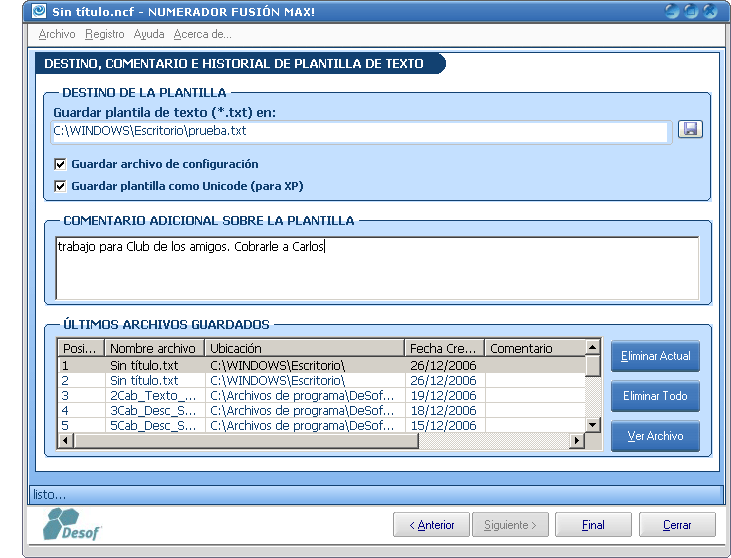Click the Ubicación column header

pyautogui.click(x=304, y=348)
